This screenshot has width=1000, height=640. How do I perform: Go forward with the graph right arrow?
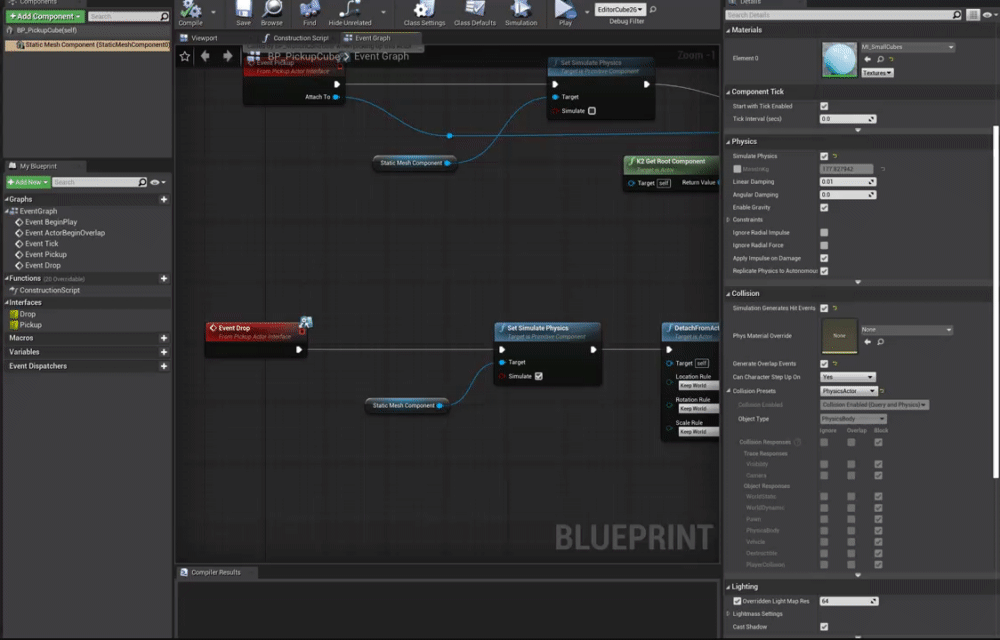coord(228,56)
